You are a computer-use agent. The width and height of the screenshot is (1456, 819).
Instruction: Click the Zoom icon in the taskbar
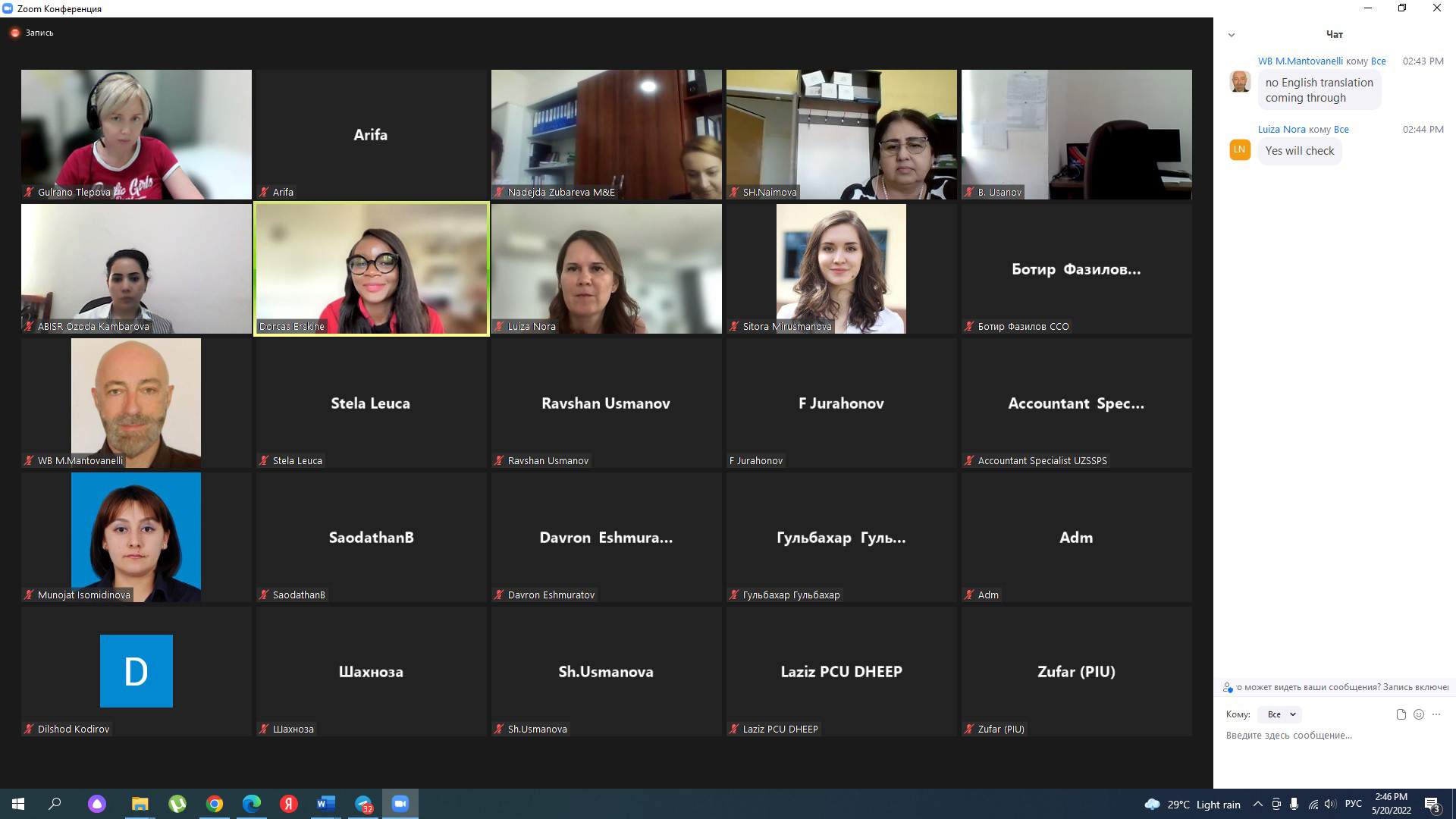400,804
